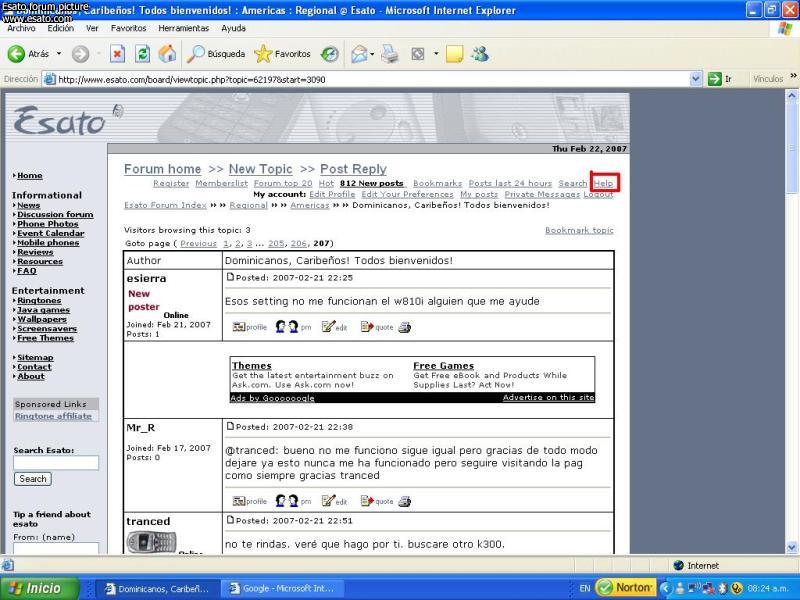Go to the browser Home page icon
The width and height of the screenshot is (800, 600).
(x=167, y=54)
